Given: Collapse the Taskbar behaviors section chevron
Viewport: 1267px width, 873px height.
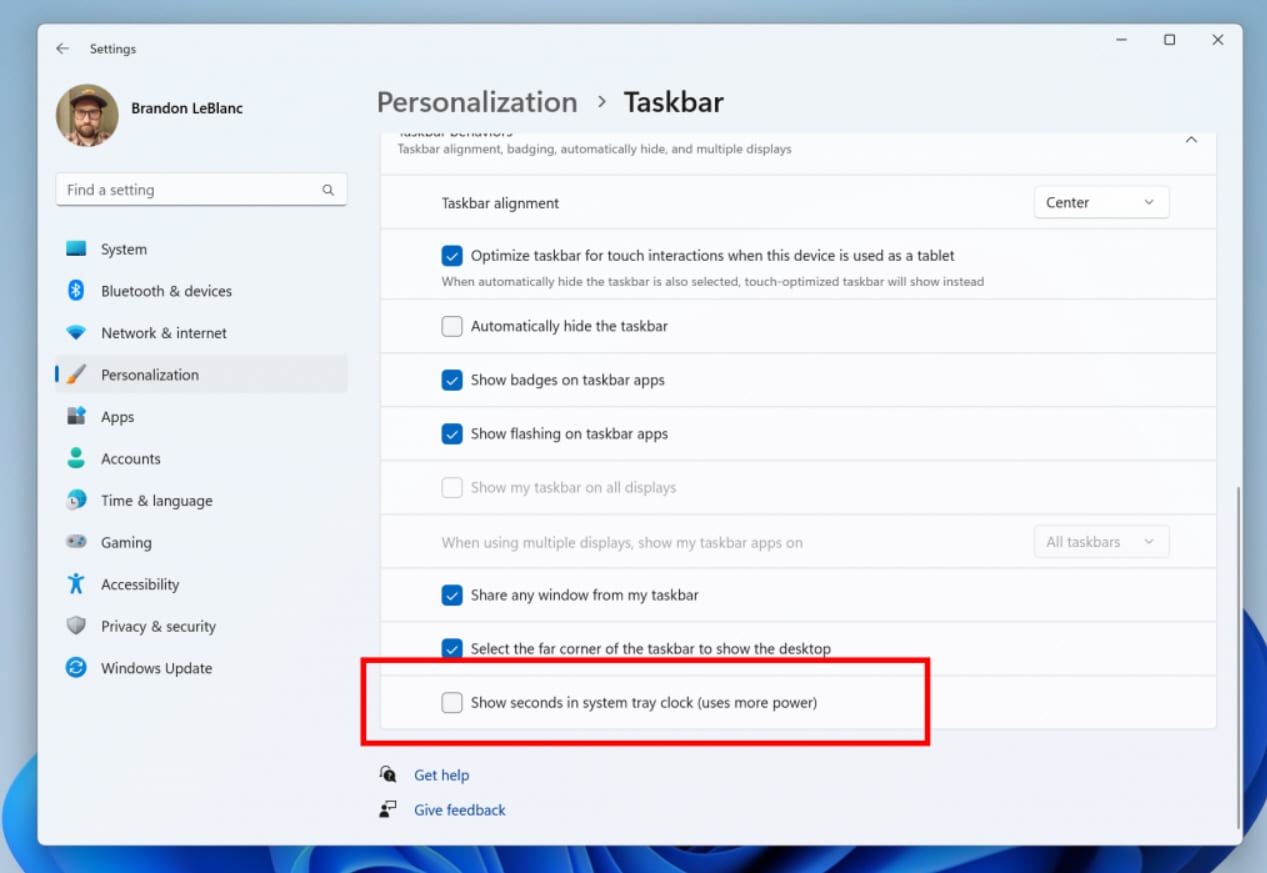Looking at the screenshot, I should pyautogui.click(x=1191, y=141).
